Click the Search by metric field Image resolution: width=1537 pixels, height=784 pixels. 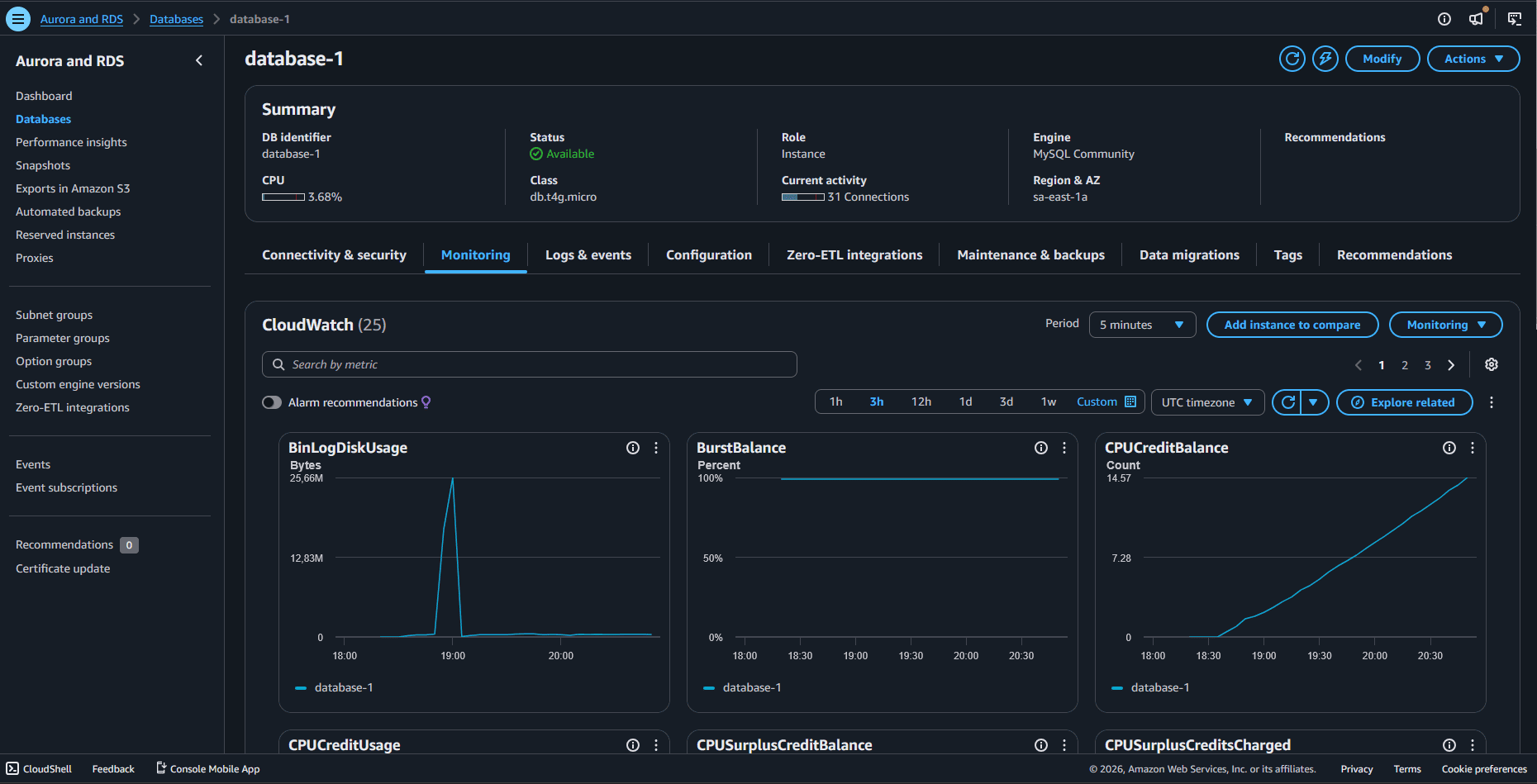point(530,364)
